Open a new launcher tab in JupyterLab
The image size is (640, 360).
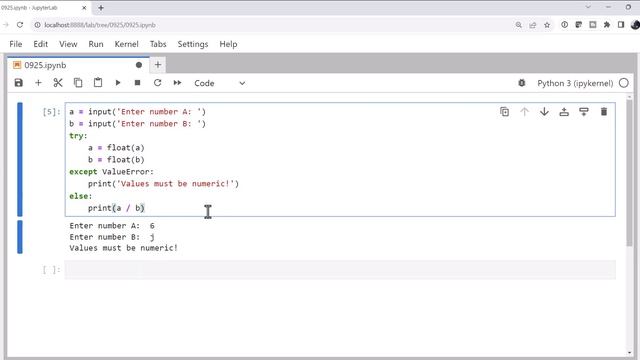pos(158,64)
